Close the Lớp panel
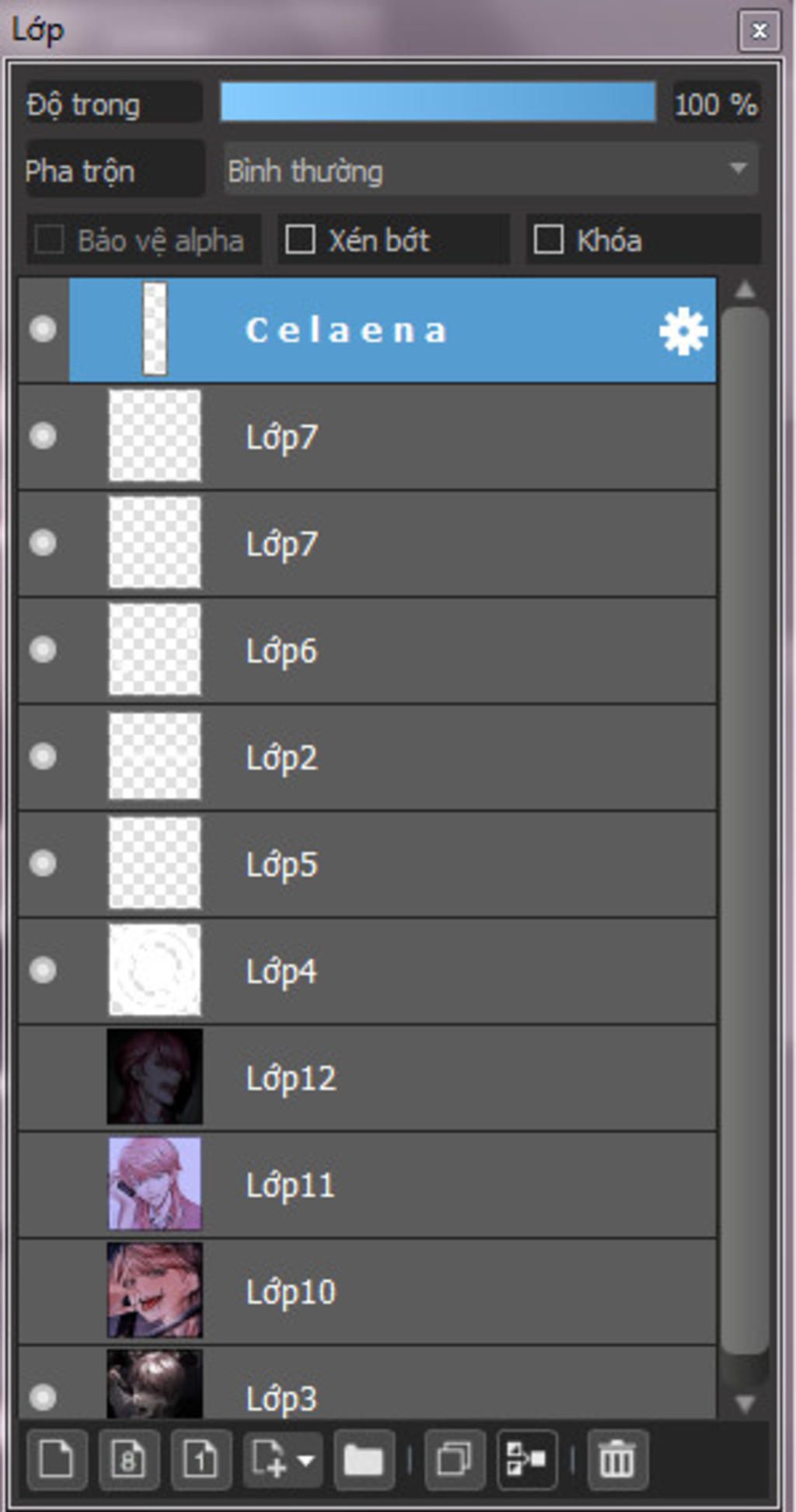 [x=759, y=30]
